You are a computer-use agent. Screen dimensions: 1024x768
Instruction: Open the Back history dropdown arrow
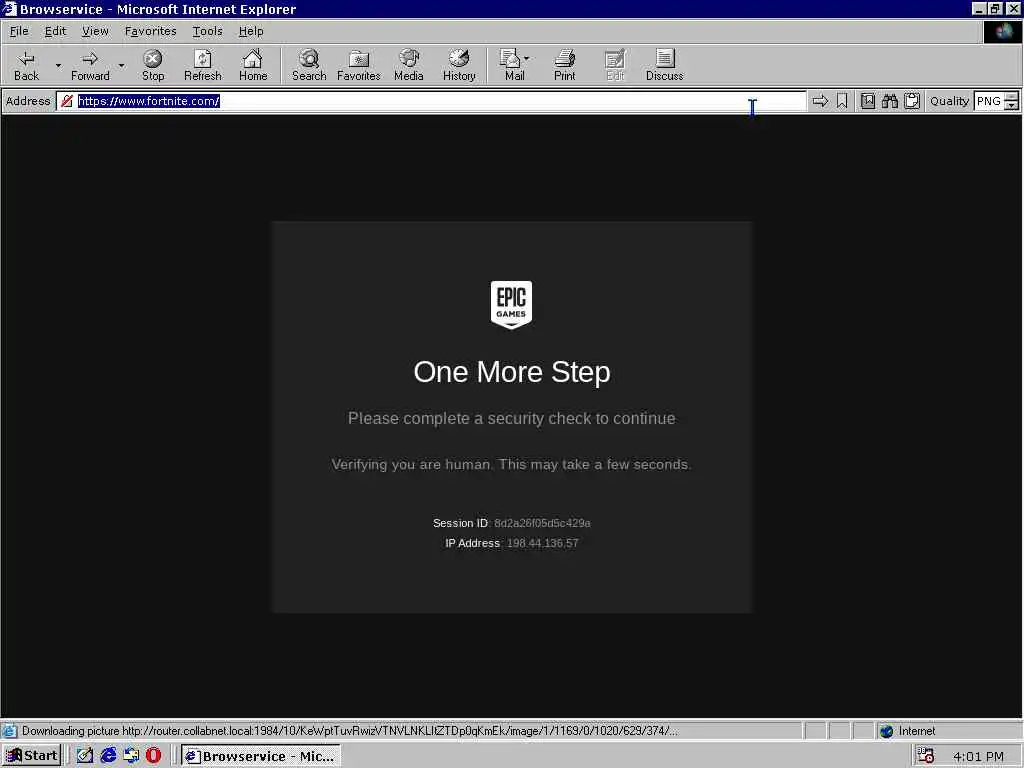pyautogui.click(x=58, y=65)
